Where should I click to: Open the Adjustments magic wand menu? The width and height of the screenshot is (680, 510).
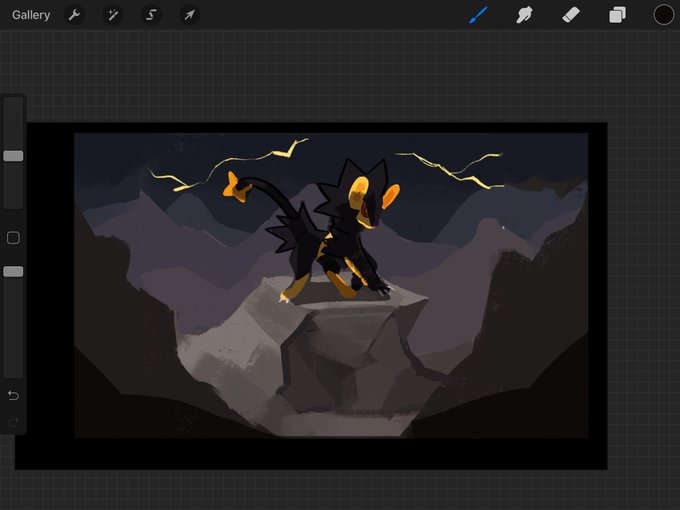click(113, 15)
